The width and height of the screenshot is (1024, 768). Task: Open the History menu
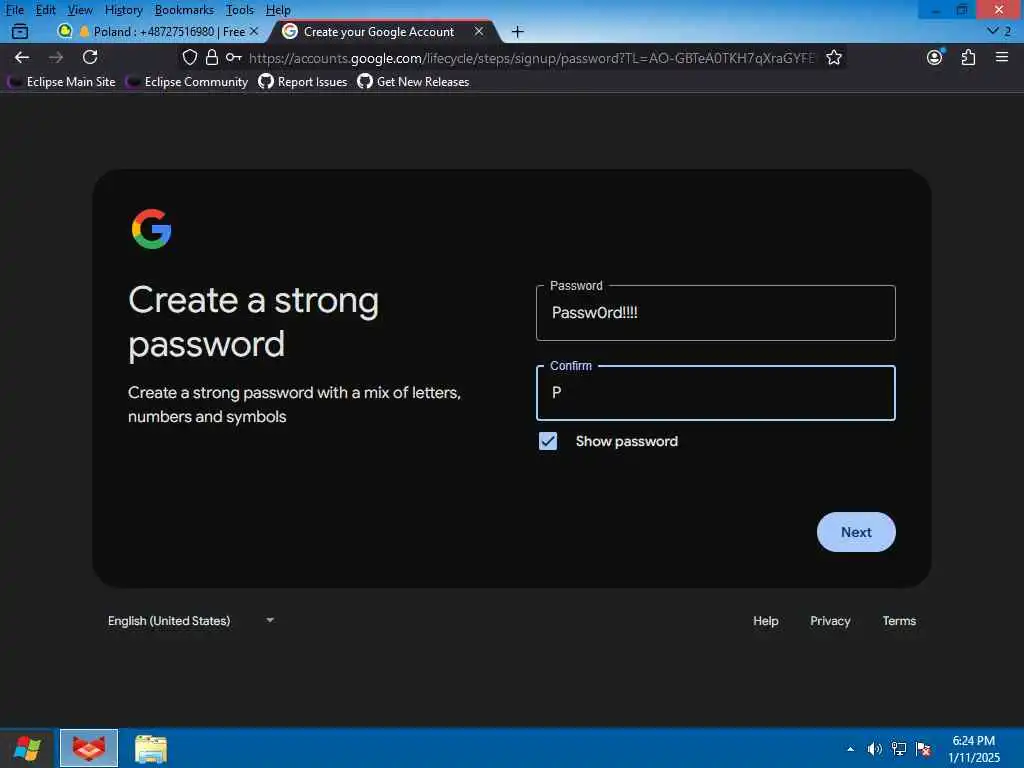click(x=123, y=10)
